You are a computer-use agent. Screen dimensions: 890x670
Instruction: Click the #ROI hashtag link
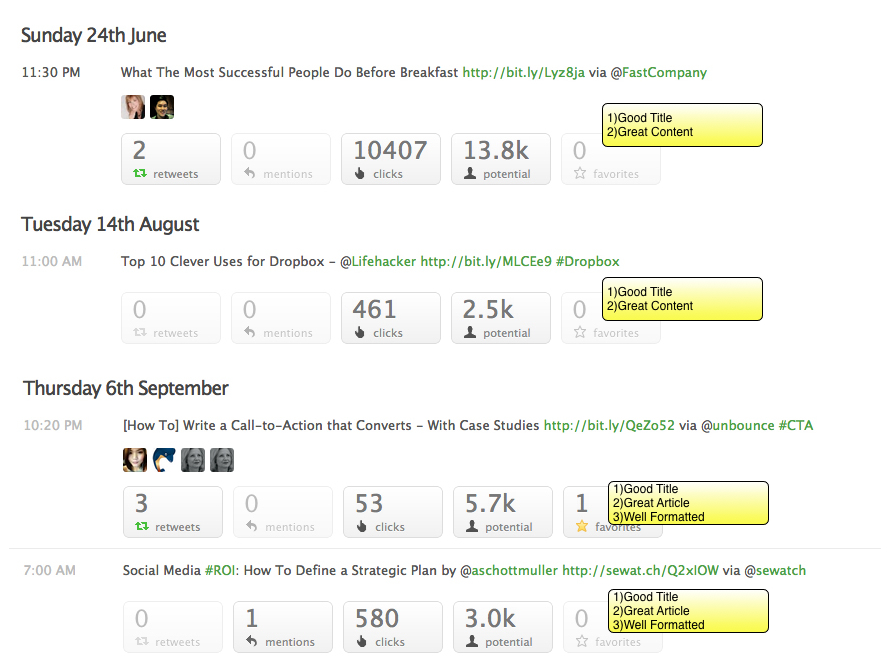220,571
